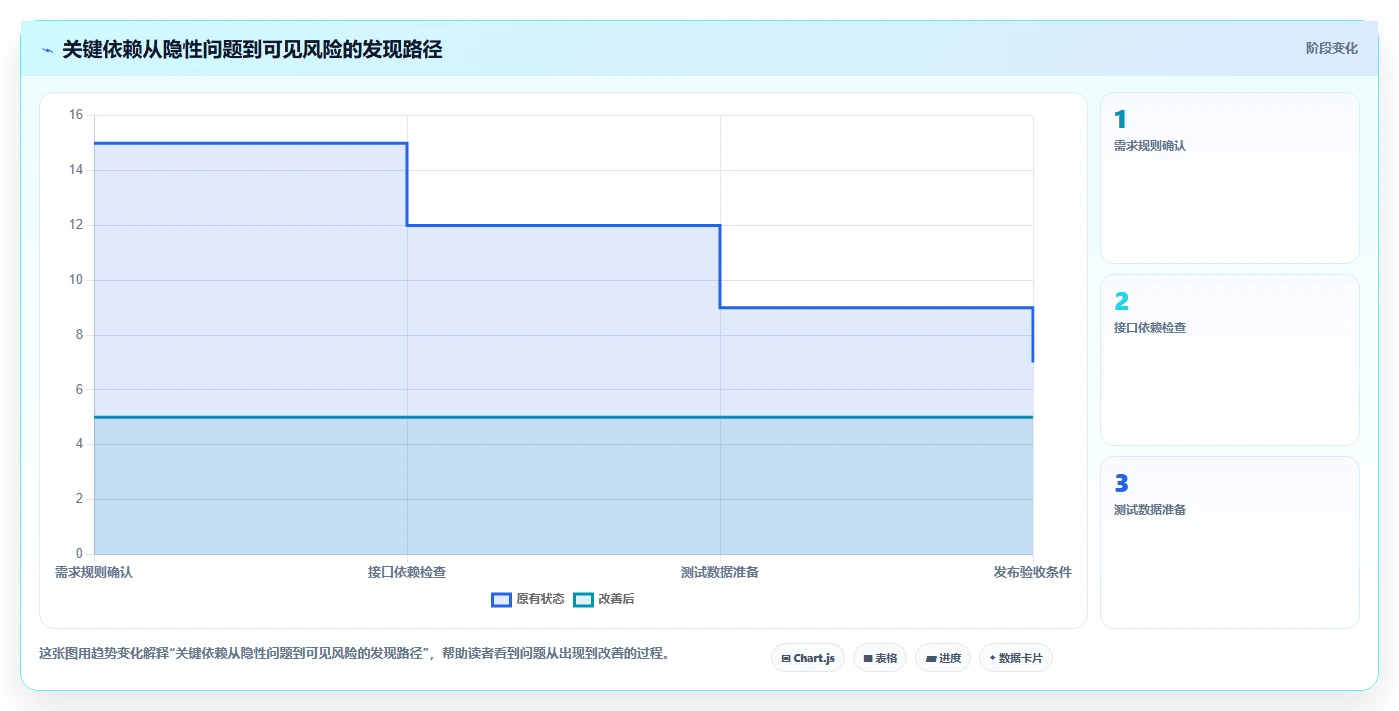Click the y-axis value 16
The width and height of the screenshot is (1399, 711).
pyautogui.click(x=76, y=115)
